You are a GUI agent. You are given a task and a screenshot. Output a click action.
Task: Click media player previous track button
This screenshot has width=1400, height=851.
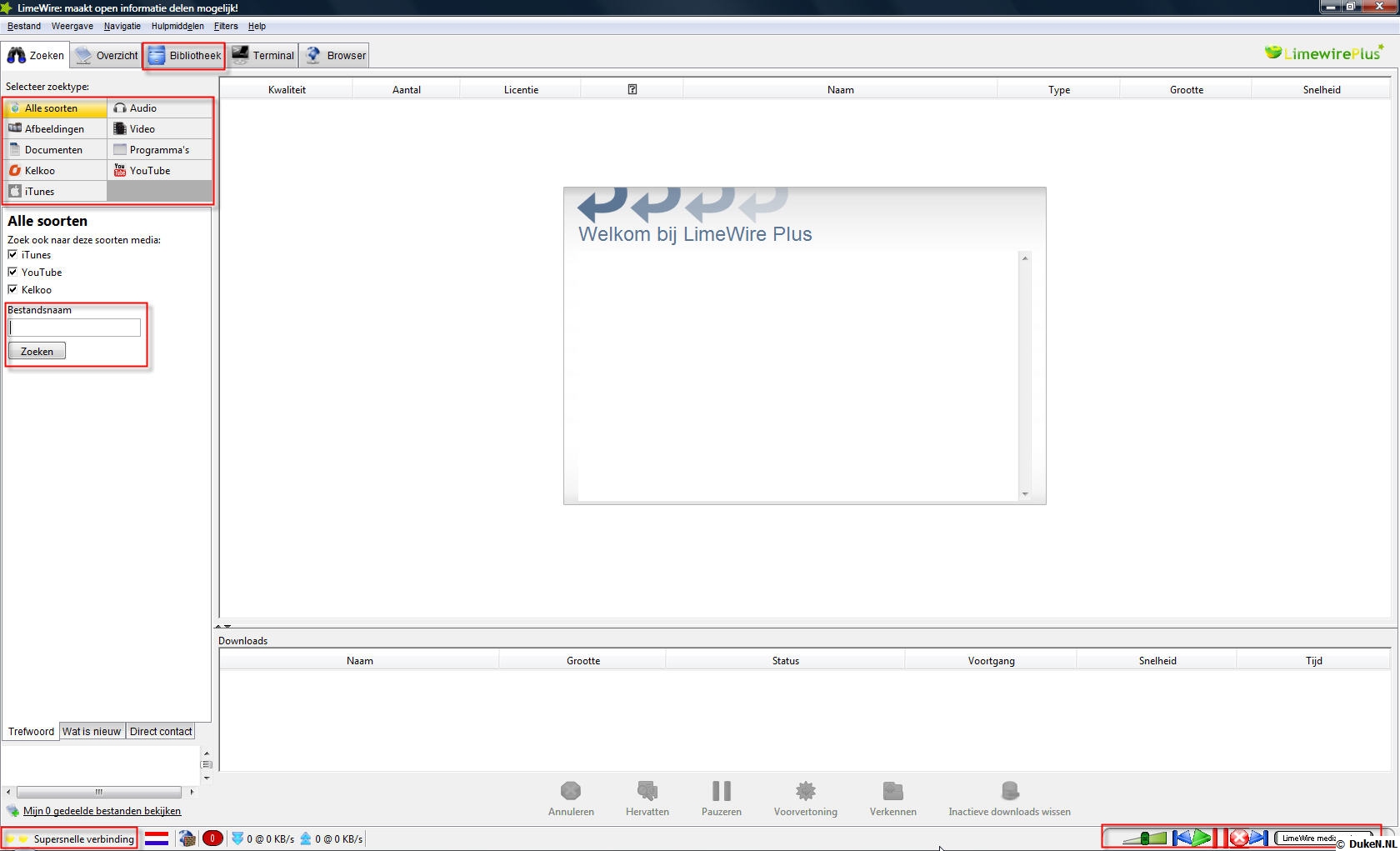point(1182,838)
